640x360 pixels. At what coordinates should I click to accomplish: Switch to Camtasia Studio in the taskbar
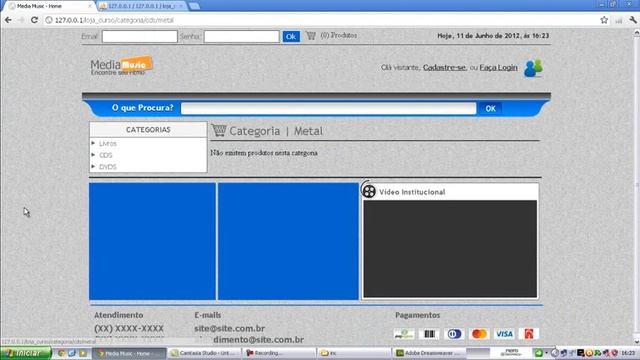(x=204, y=353)
